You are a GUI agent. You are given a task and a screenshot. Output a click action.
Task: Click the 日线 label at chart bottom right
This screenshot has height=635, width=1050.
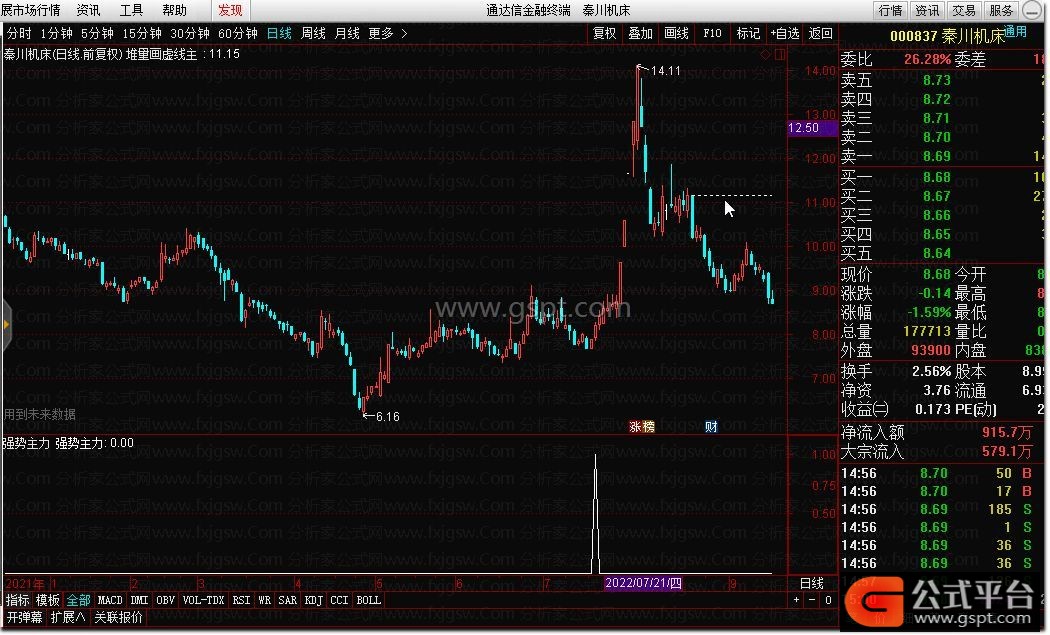pyautogui.click(x=812, y=583)
